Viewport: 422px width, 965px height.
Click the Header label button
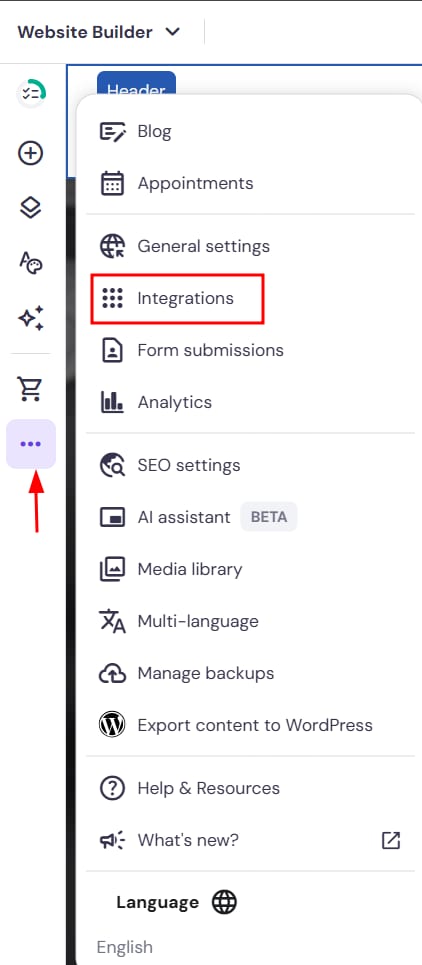coord(137,84)
